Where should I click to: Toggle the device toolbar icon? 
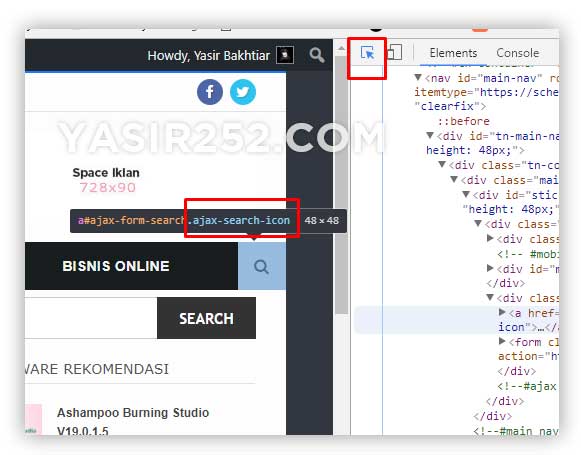click(x=395, y=52)
